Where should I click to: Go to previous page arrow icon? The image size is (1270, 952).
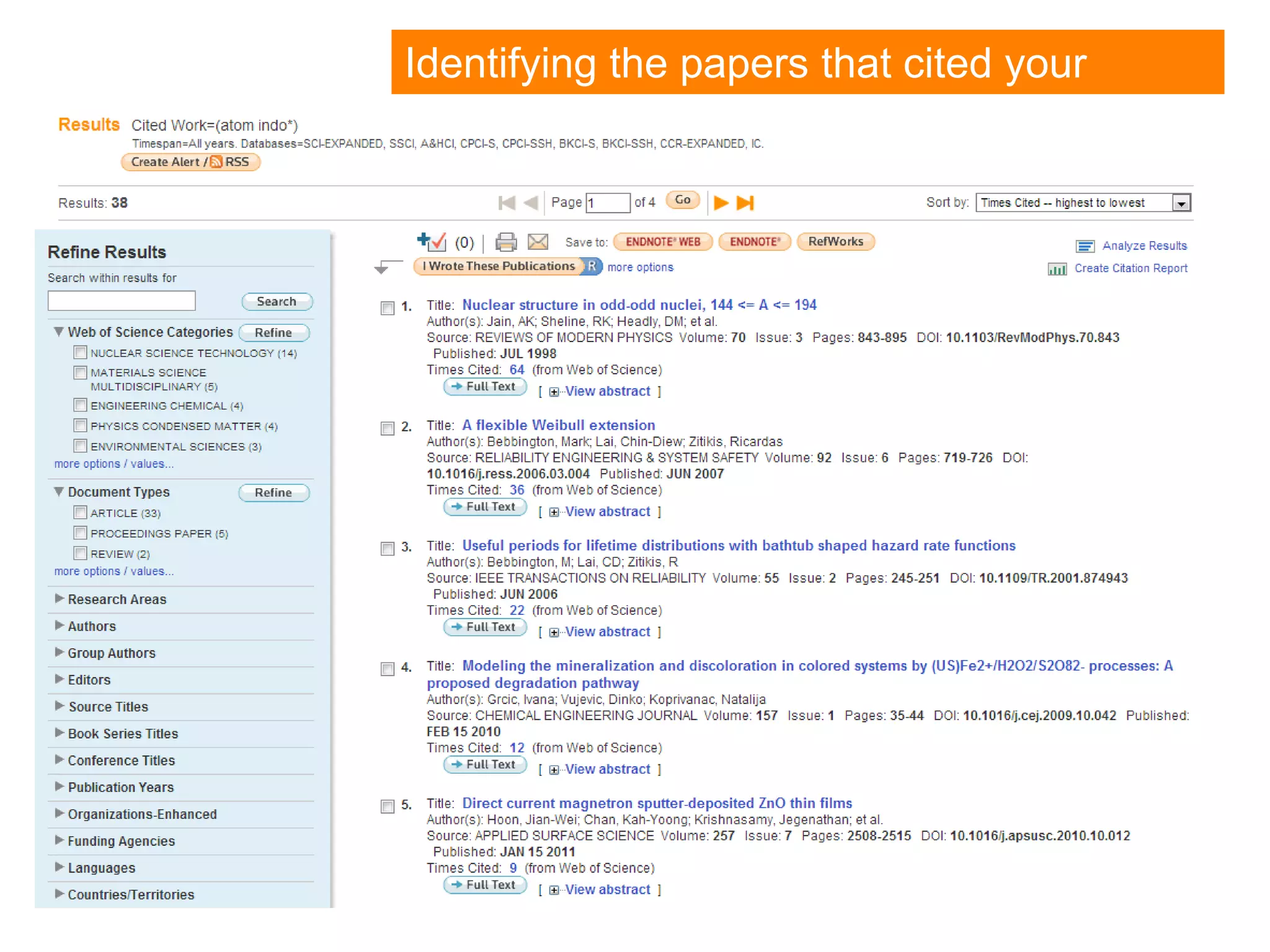tap(531, 203)
